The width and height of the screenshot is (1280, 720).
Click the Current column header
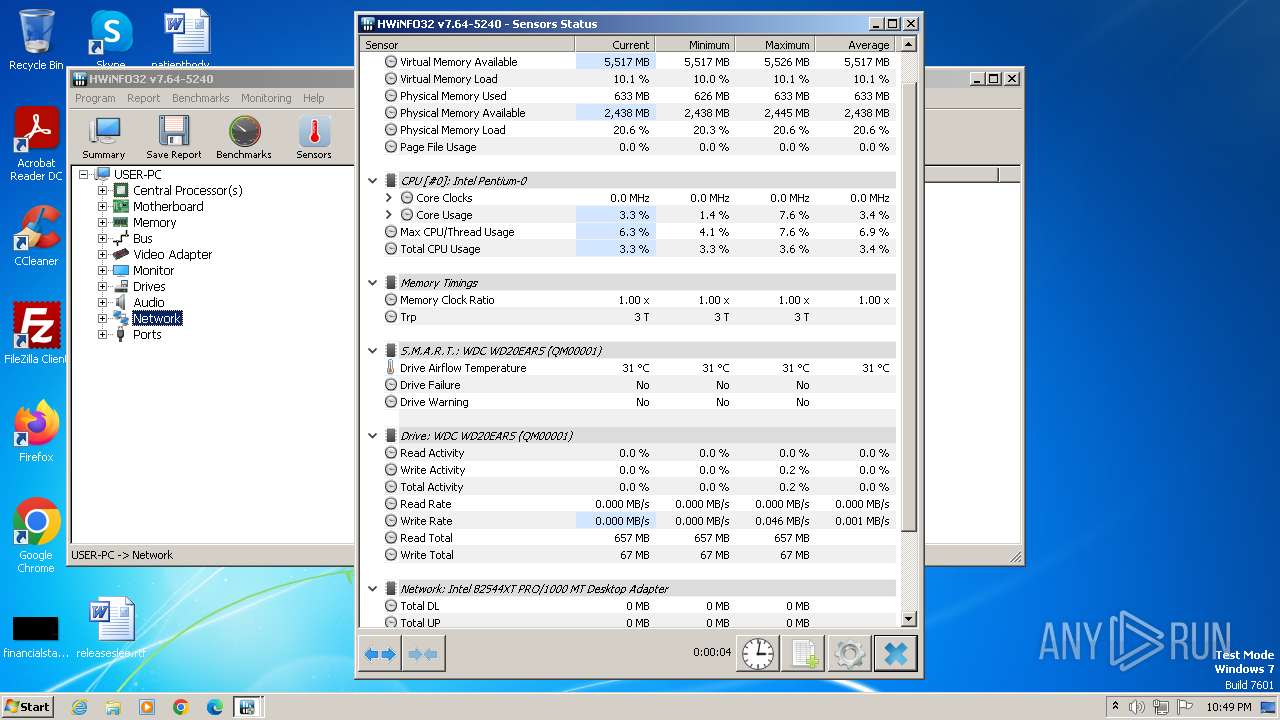[615, 45]
